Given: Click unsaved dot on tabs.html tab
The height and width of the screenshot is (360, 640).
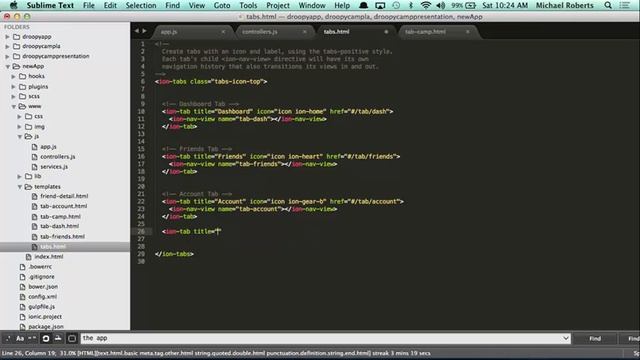Looking at the screenshot, I should pyautogui.click(x=386, y=32).
